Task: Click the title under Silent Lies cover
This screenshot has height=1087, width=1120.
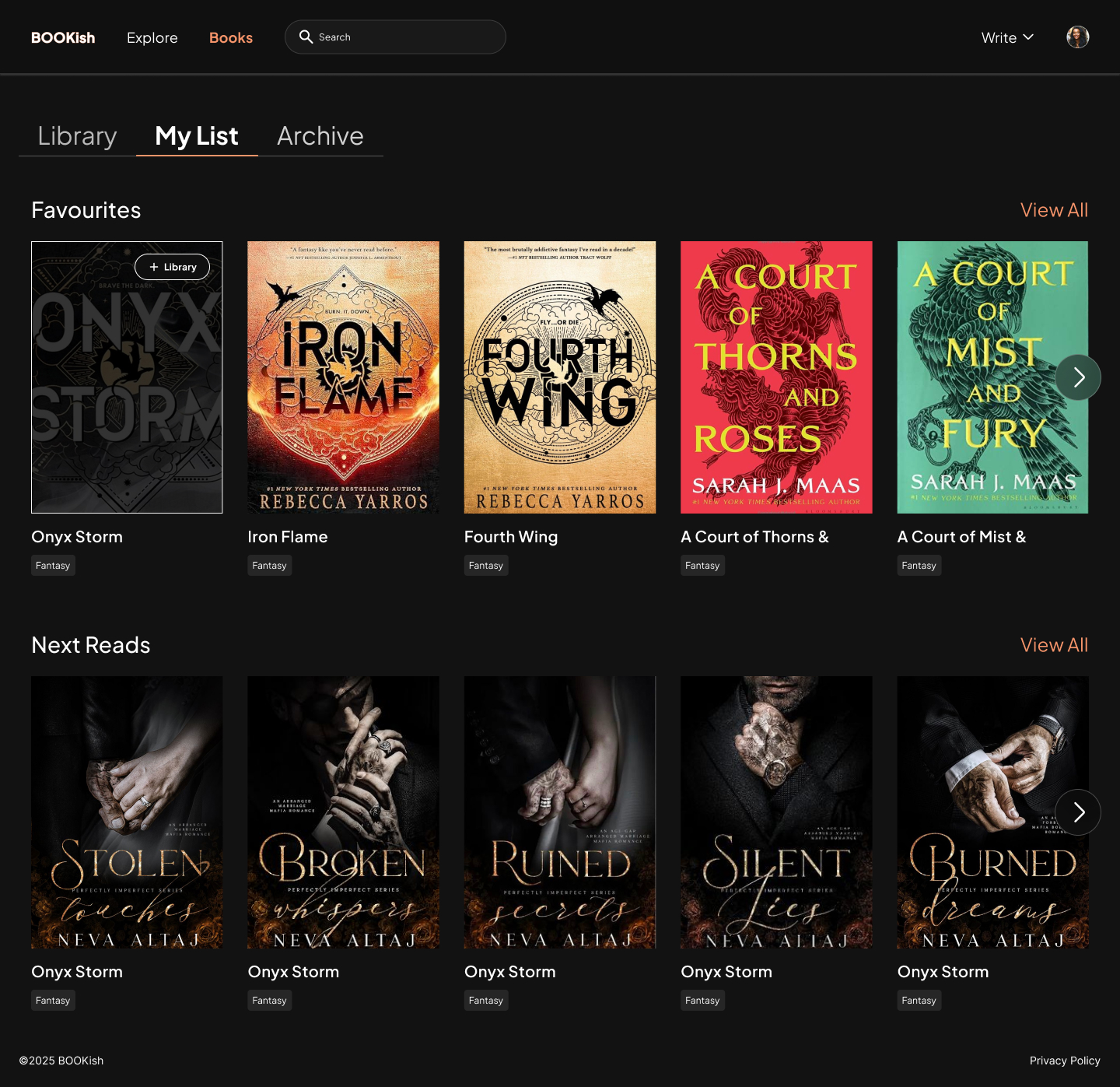Action: [726, 972]
